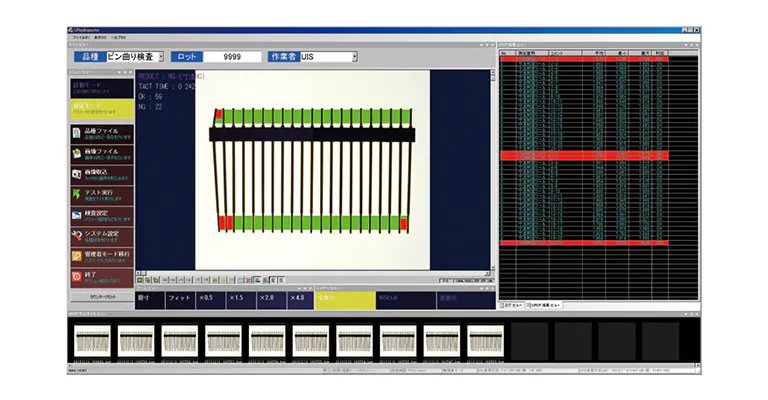768x400 pixels.
Task: Open the 画像ファイル menu icon
Action: click(x=78, y=155)
